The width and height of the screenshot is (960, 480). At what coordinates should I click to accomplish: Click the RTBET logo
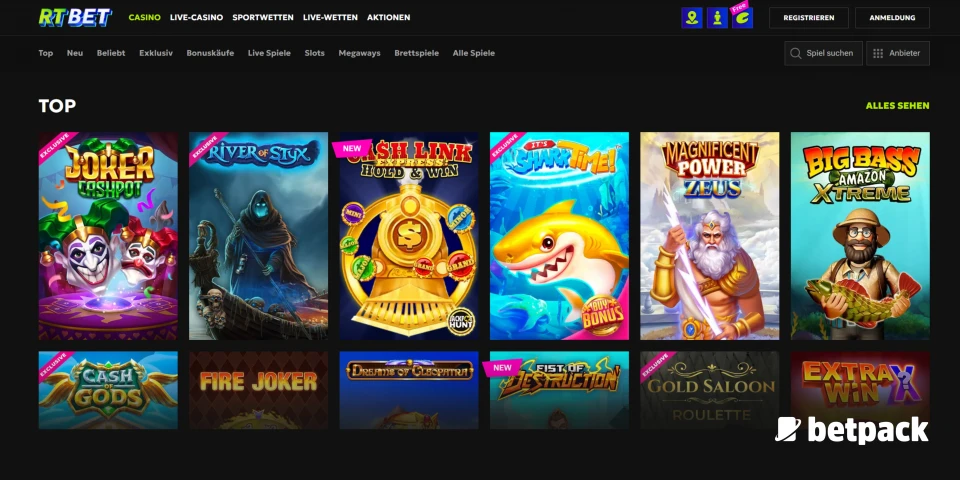[x=74, y=17]
